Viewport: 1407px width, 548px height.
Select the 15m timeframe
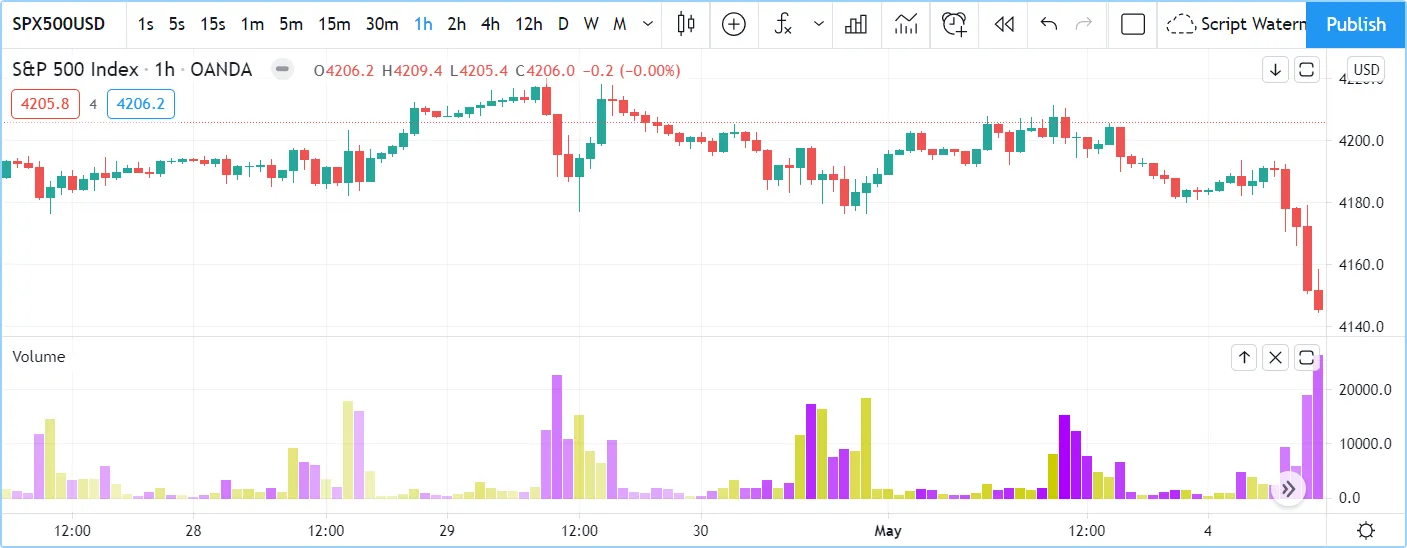[333, 24]
